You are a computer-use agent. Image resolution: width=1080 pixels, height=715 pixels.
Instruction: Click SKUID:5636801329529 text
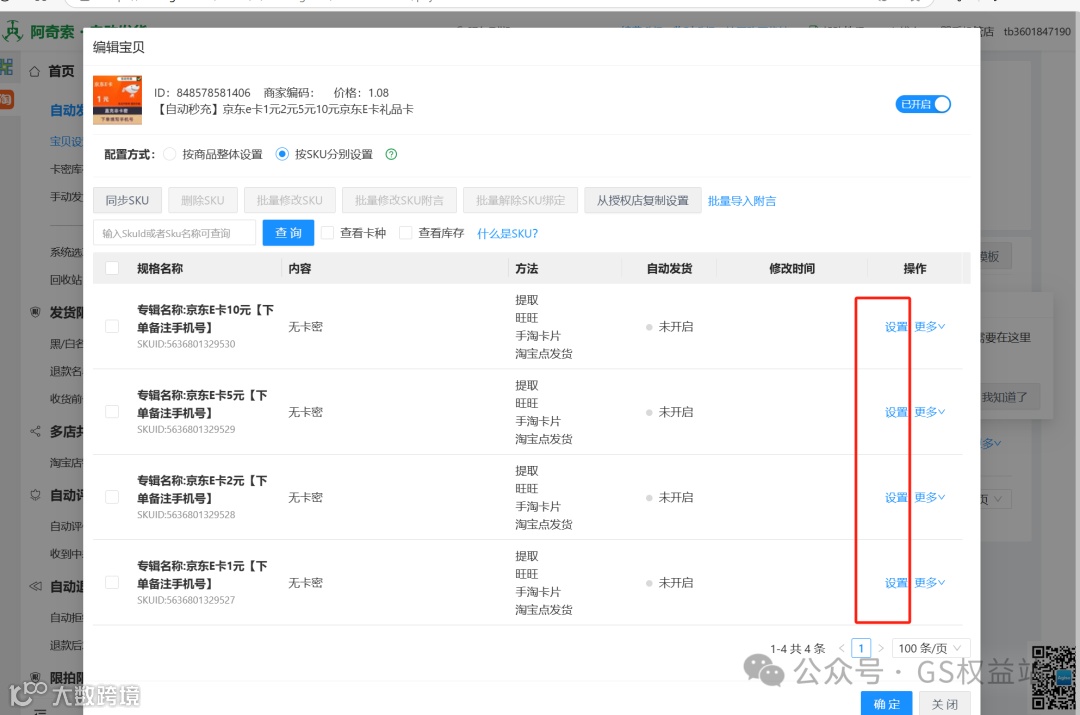(186, 429)
